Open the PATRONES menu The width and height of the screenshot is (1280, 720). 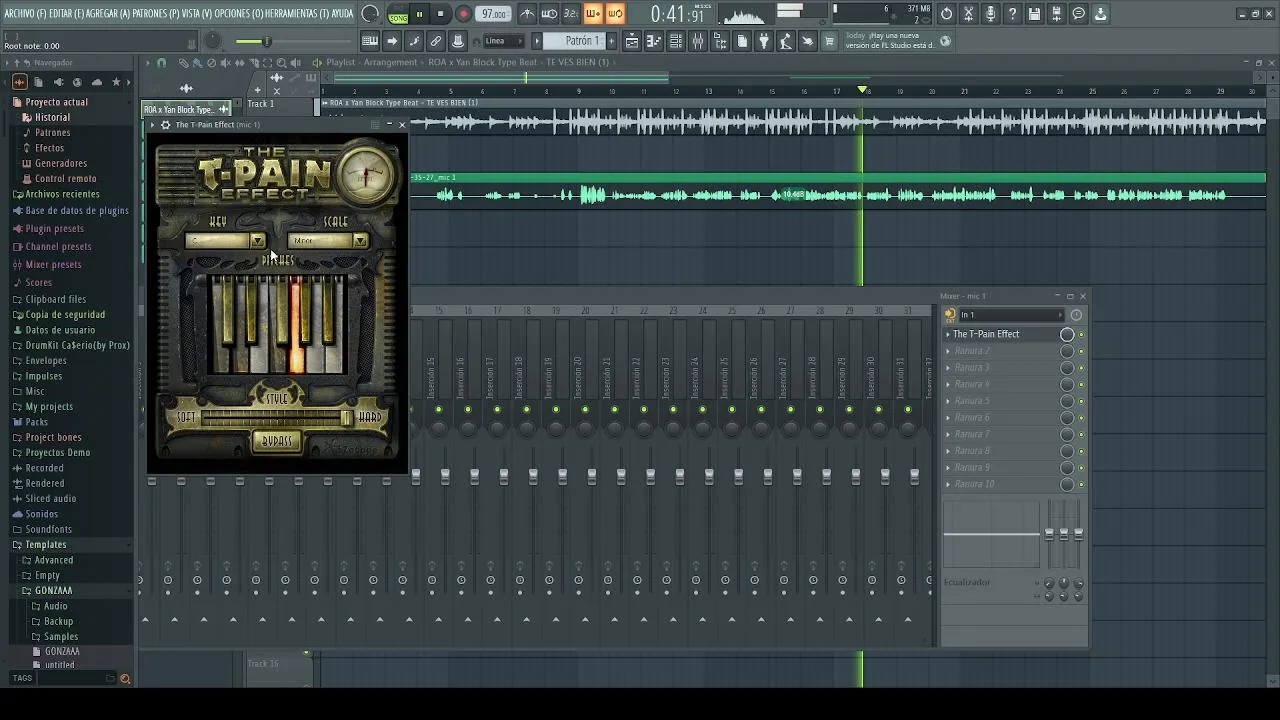coord(156,14)
